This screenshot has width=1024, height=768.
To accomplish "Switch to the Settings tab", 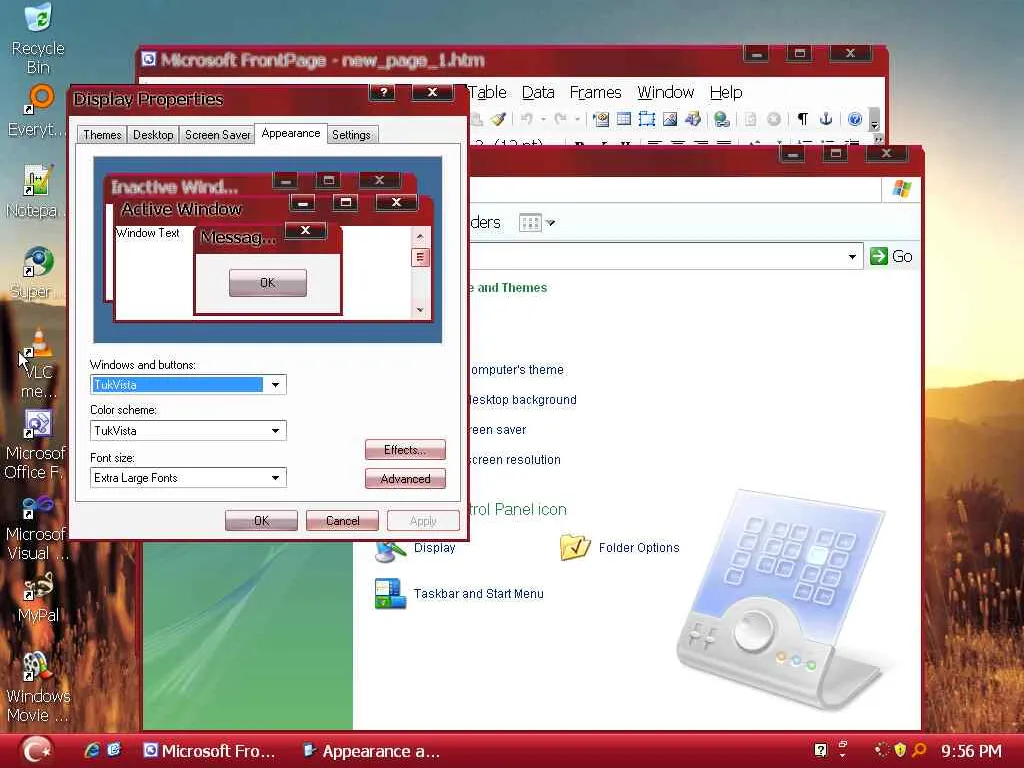I will 351,135.
